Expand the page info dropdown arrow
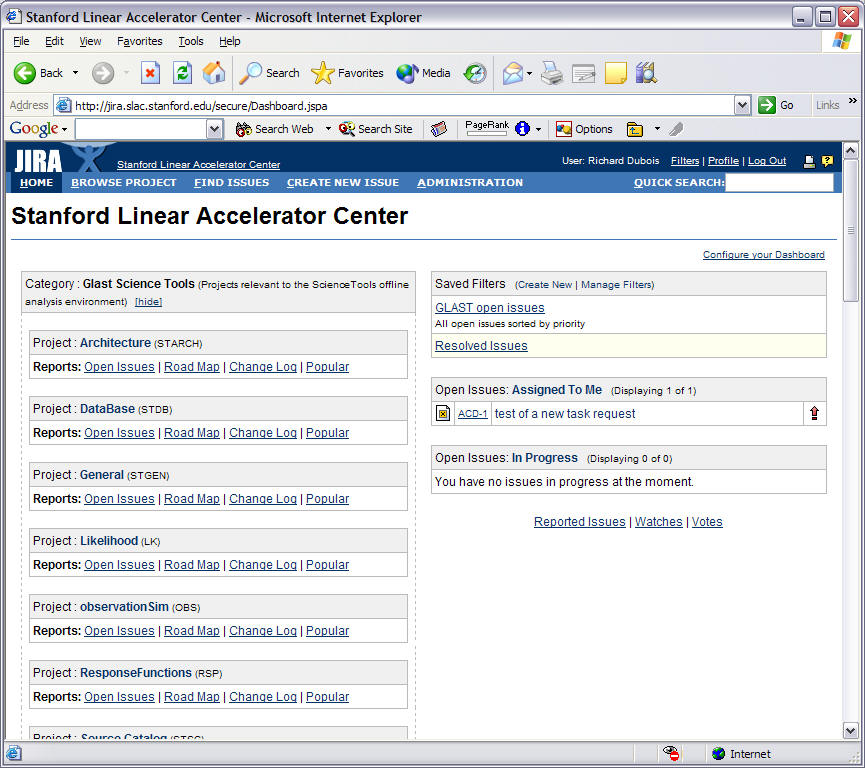 point(538,130)
